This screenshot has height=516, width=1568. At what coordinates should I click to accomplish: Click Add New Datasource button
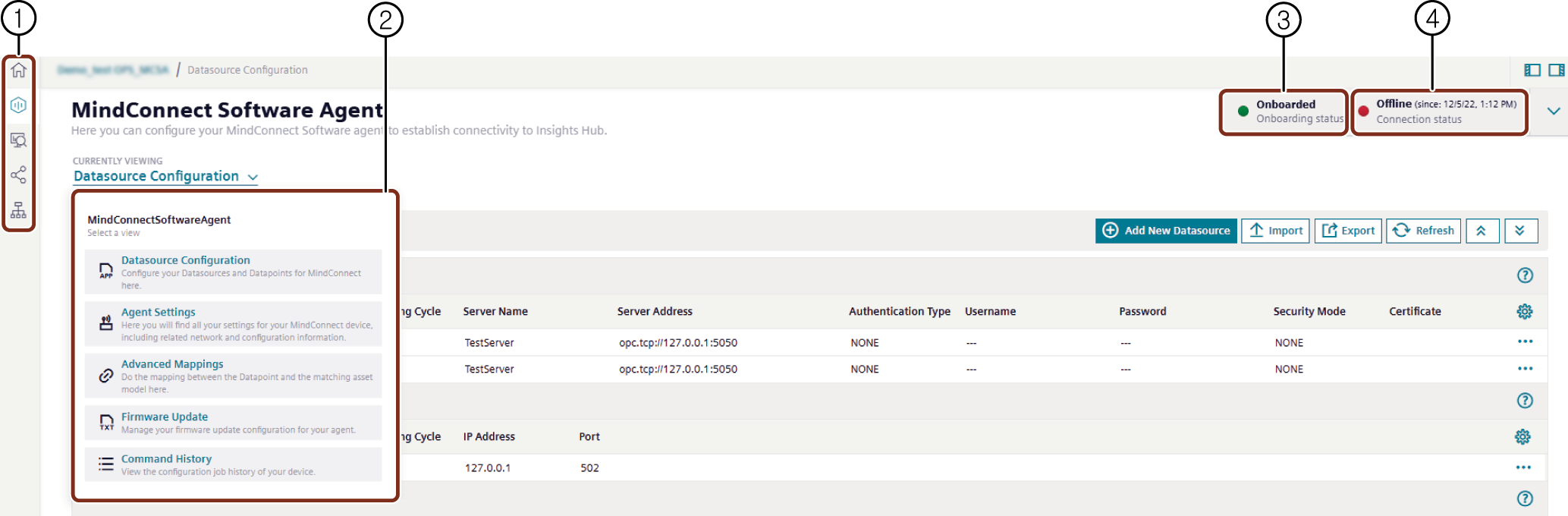tap(1166, 231)
